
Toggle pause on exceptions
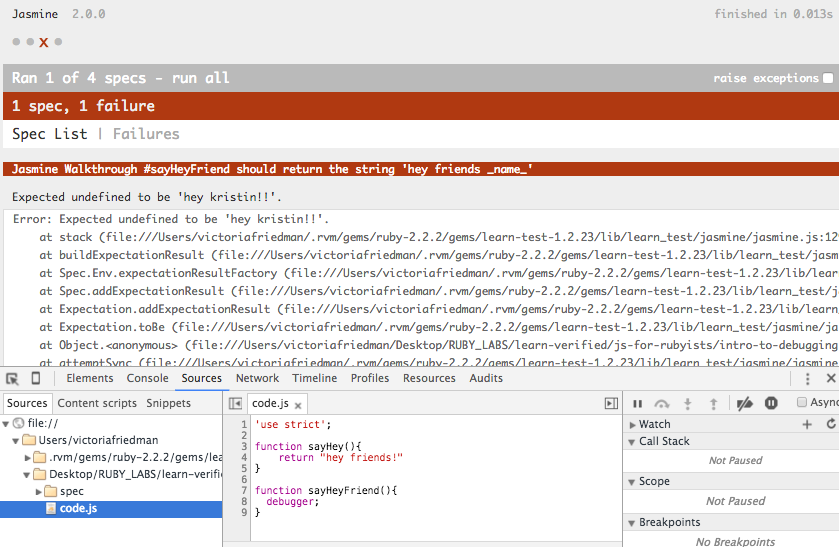point(771,403)
